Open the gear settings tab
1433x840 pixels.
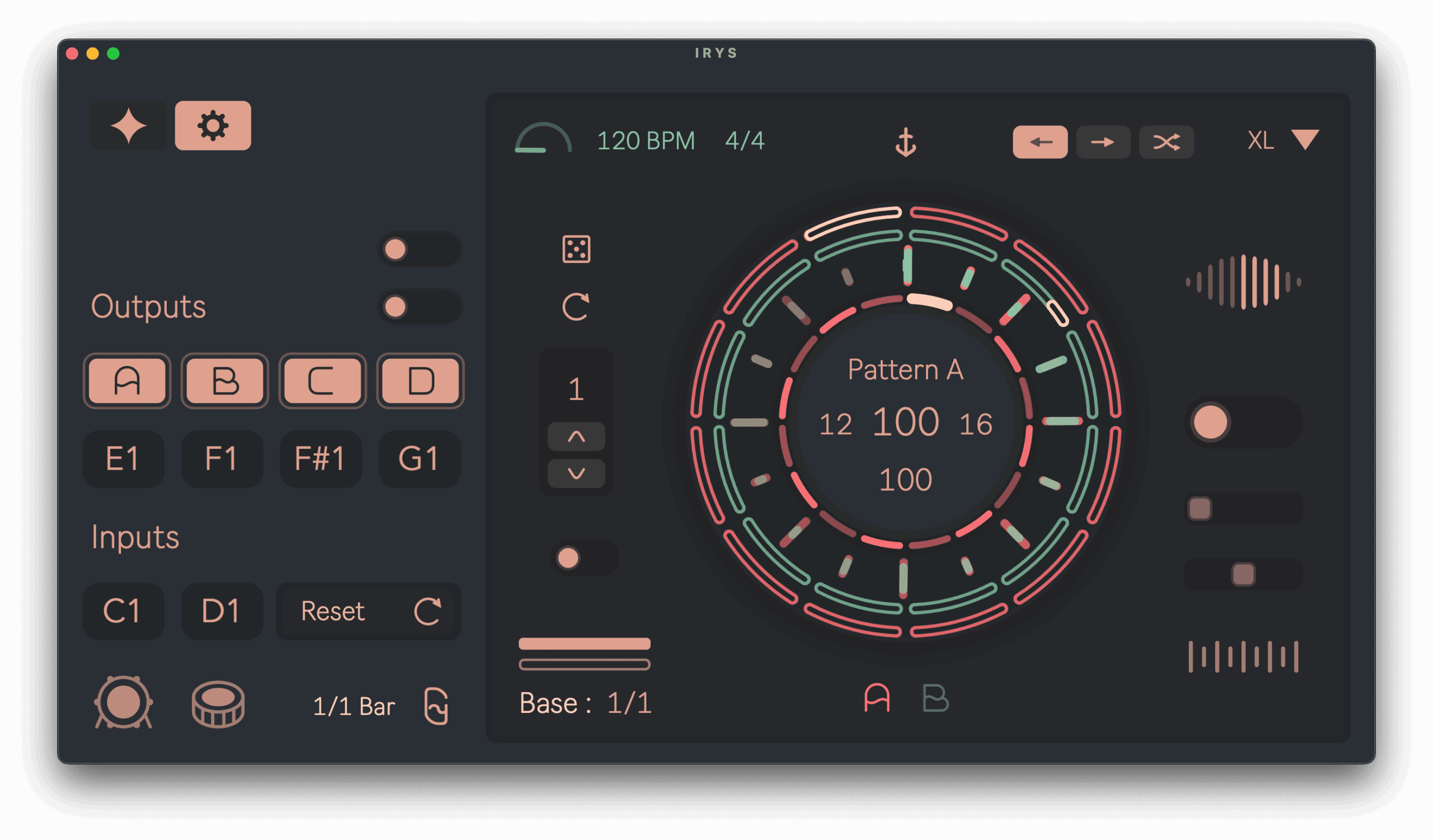tap(213, 125)
